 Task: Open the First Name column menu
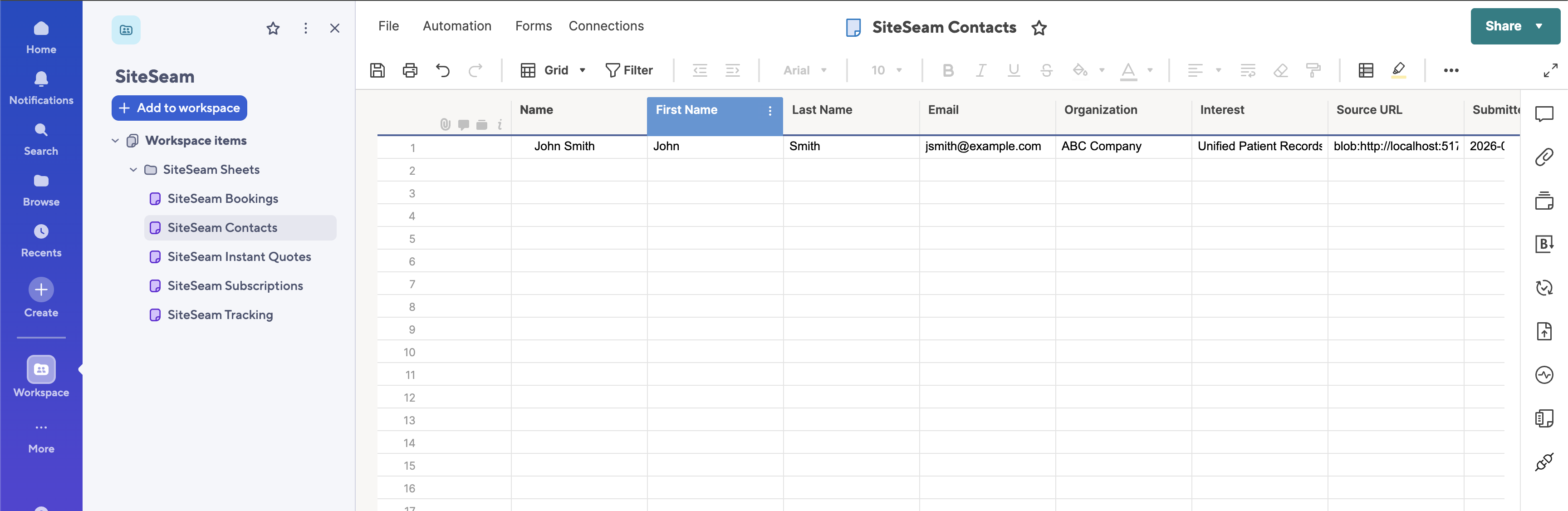coord(770,110)
